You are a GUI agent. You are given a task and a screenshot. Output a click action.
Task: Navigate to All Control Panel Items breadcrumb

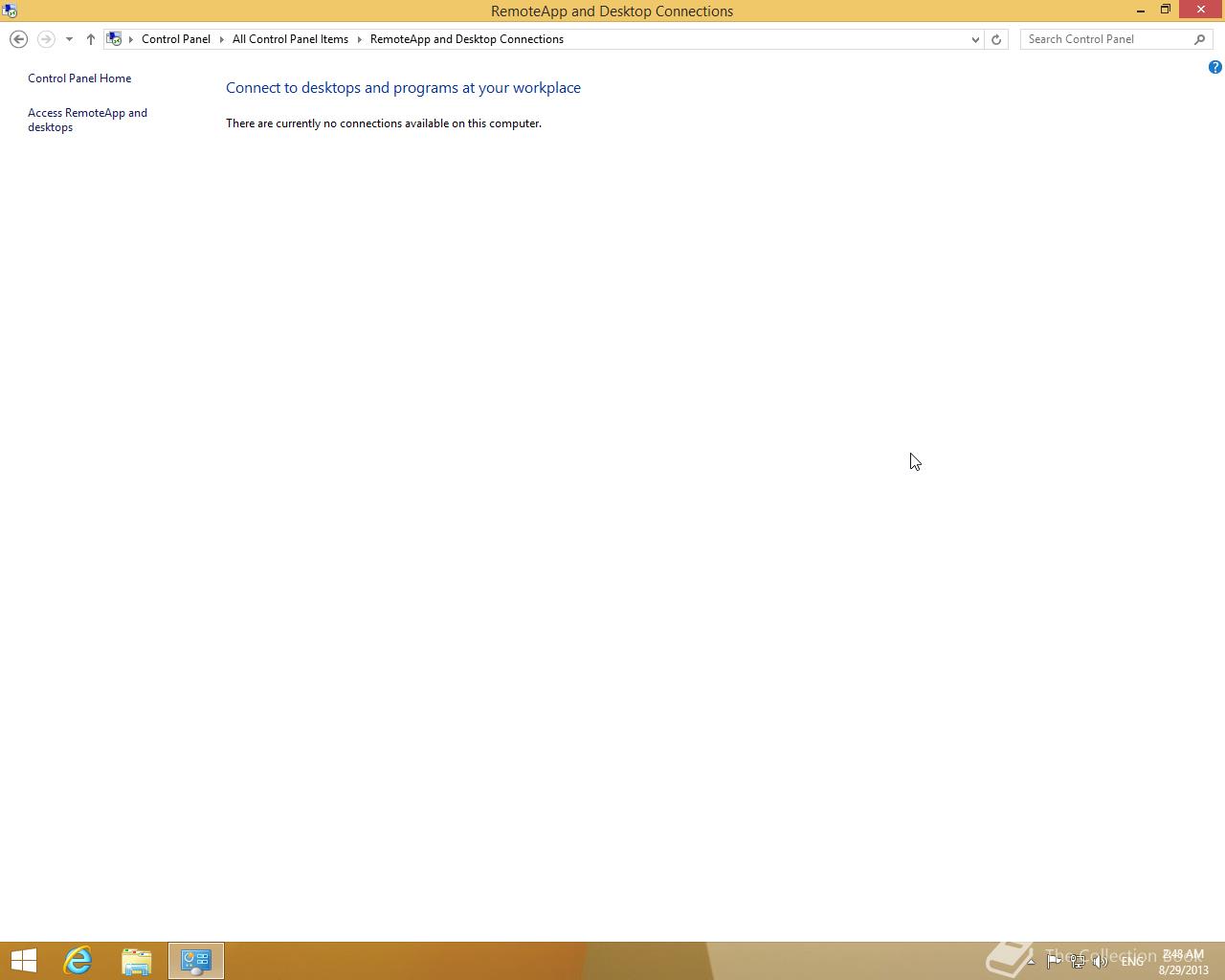click(290, 39)
